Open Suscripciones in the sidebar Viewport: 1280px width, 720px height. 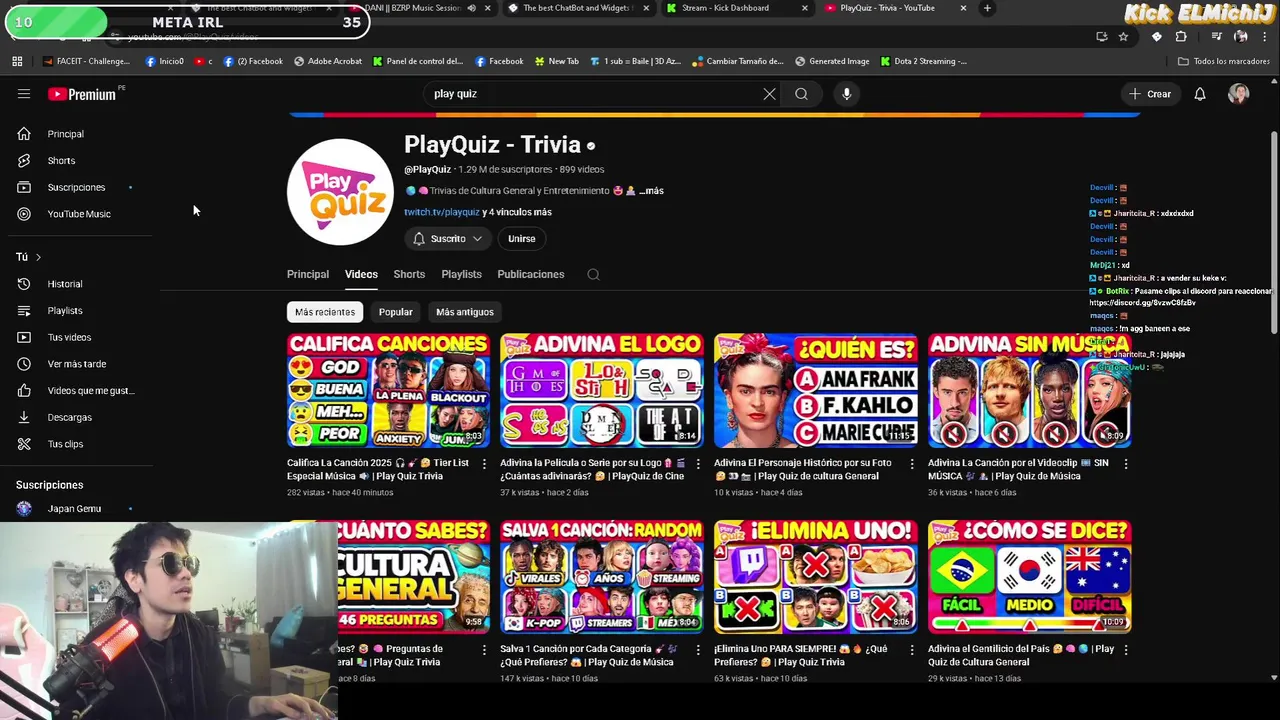point(76,188)
